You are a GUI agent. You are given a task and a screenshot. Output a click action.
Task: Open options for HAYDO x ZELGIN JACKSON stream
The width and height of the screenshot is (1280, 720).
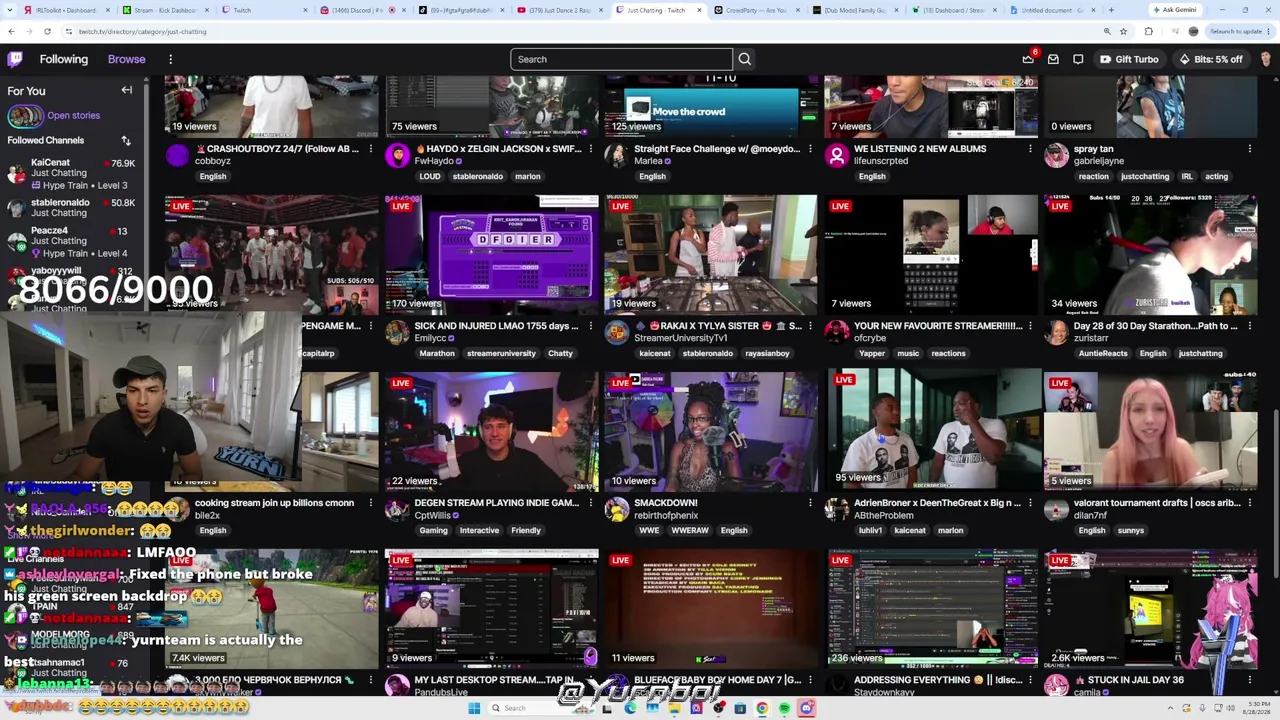pyautogui.click(x=591, y=149)
